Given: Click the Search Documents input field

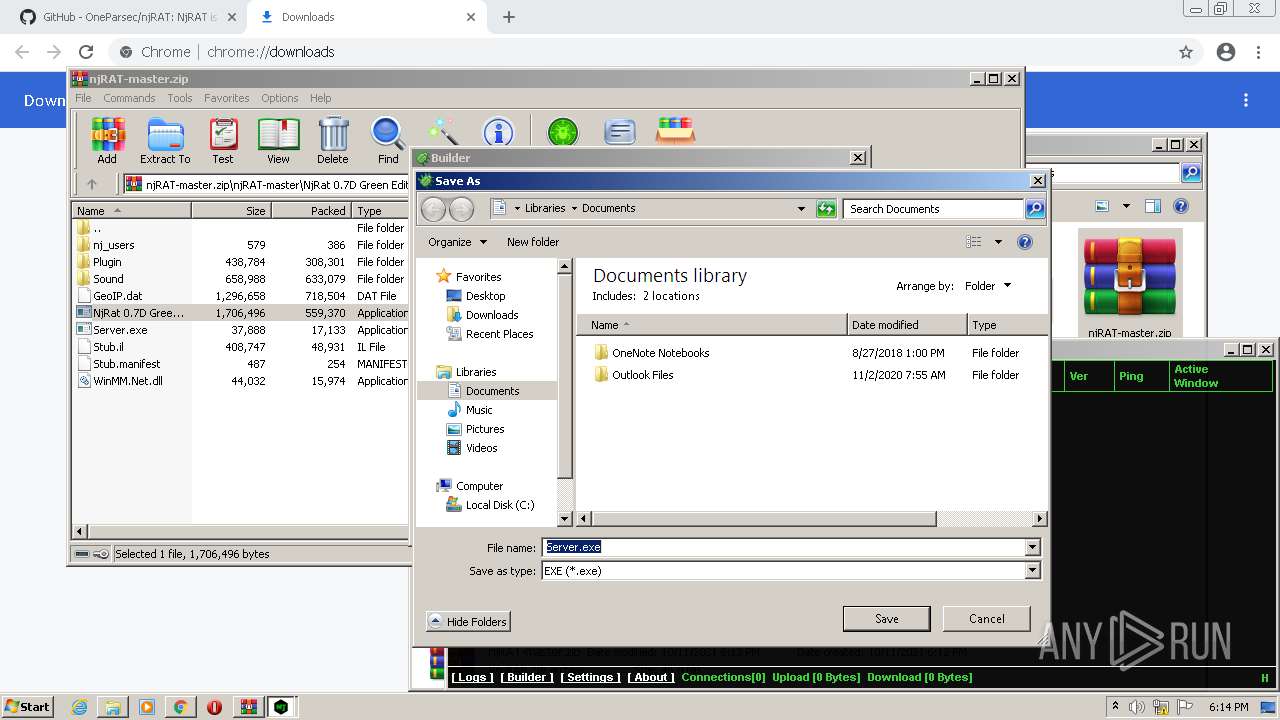Looking at the screenshot, I should [x=934, y=209].
